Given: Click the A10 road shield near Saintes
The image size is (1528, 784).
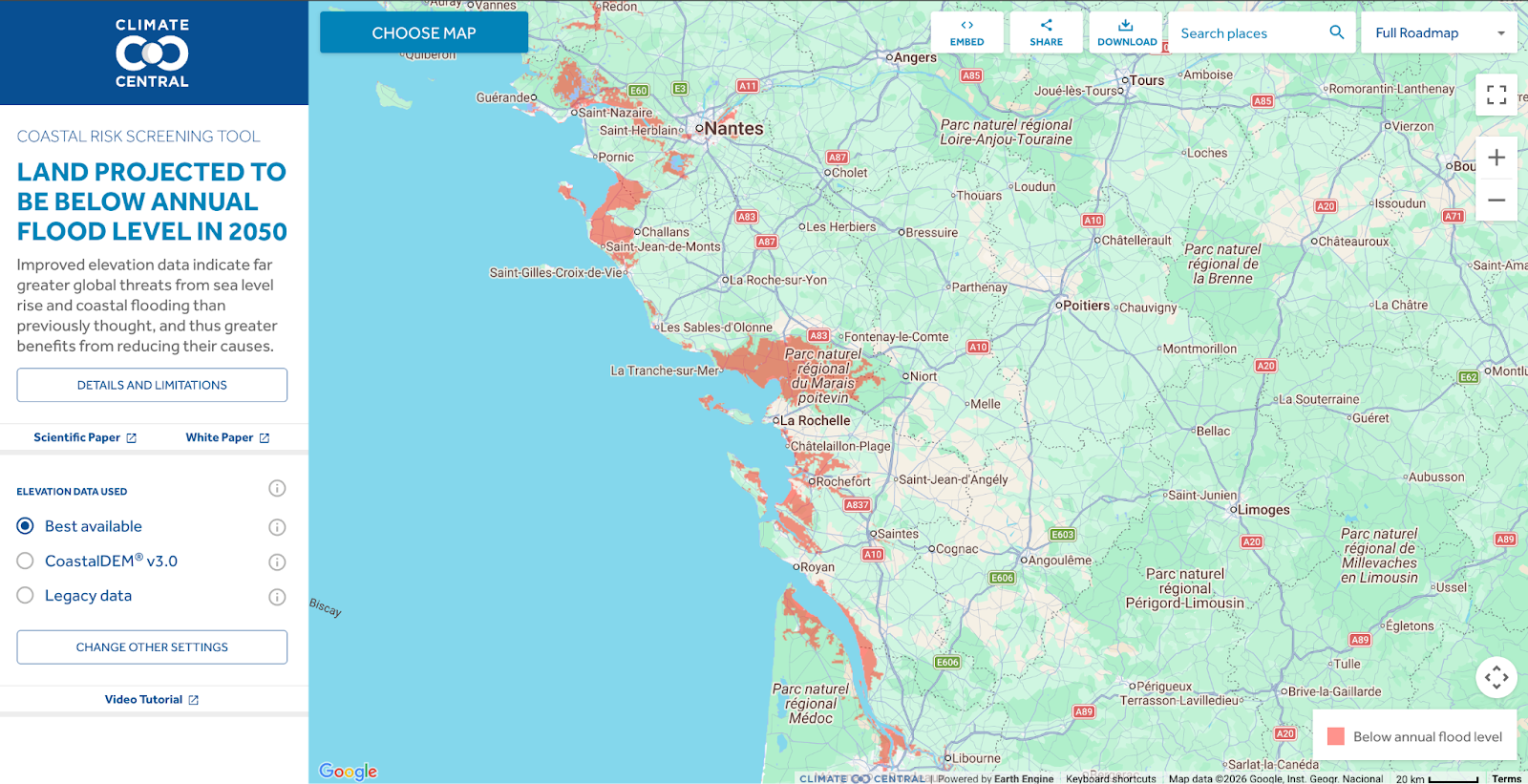Looking at the screenshot, I should click(x=873, y=555).
